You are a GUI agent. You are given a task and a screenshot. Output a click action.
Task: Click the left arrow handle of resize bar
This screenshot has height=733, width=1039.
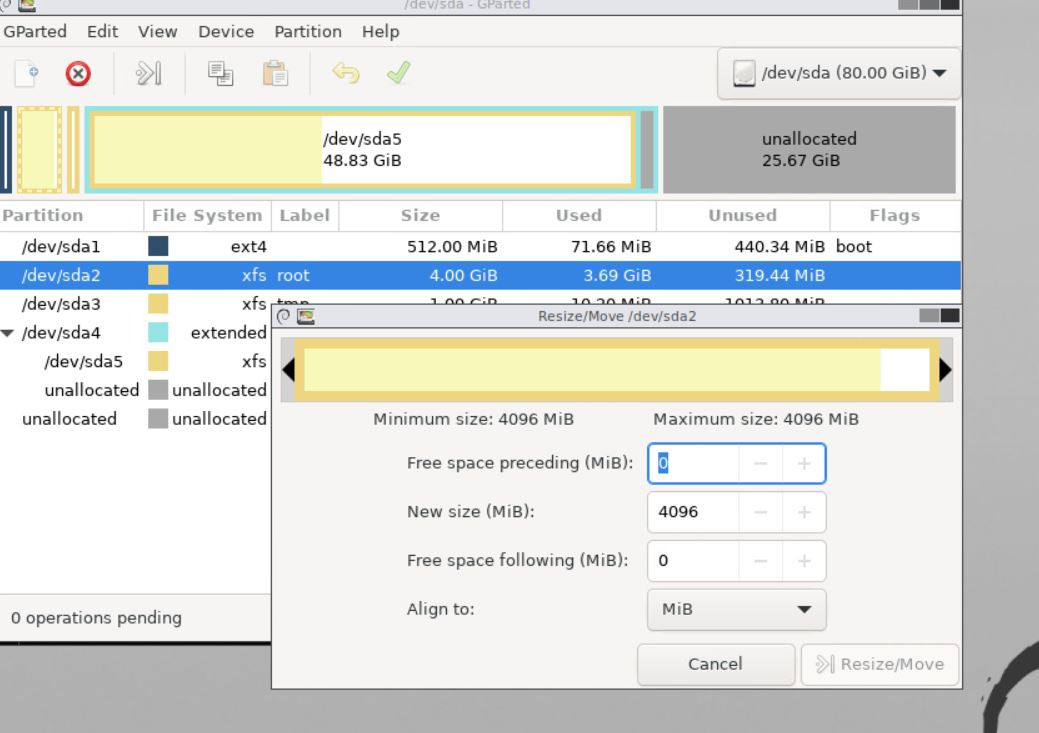click(288, 369)
